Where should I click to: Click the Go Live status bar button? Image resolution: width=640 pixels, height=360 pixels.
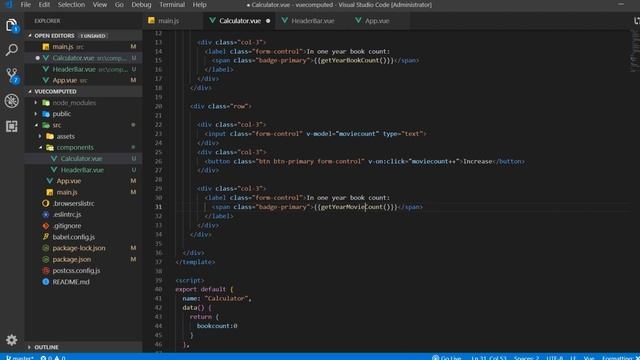[x=447, y=358]
